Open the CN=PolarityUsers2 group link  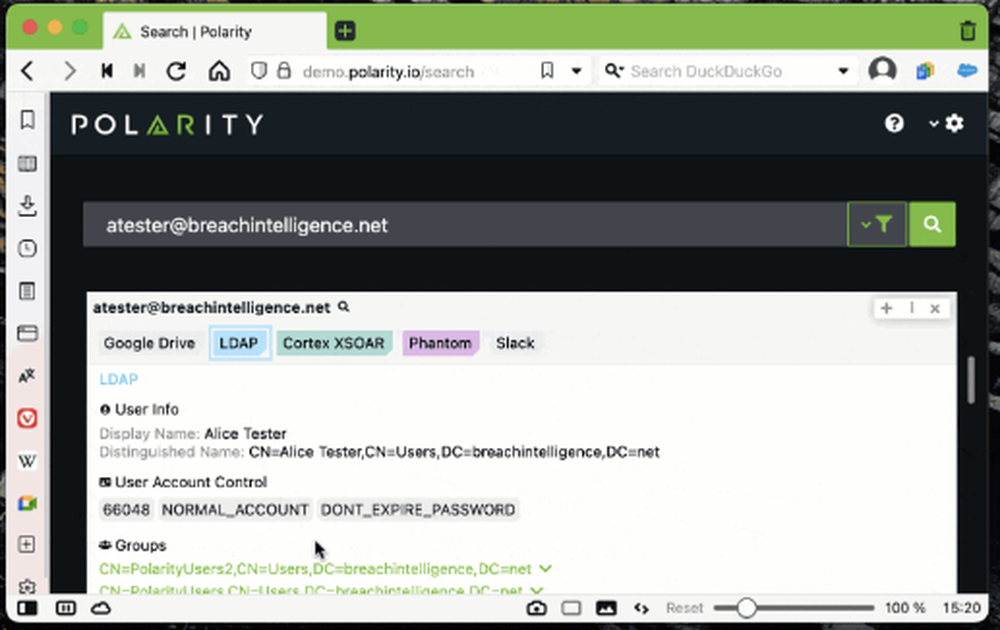(x=315, y=569)
